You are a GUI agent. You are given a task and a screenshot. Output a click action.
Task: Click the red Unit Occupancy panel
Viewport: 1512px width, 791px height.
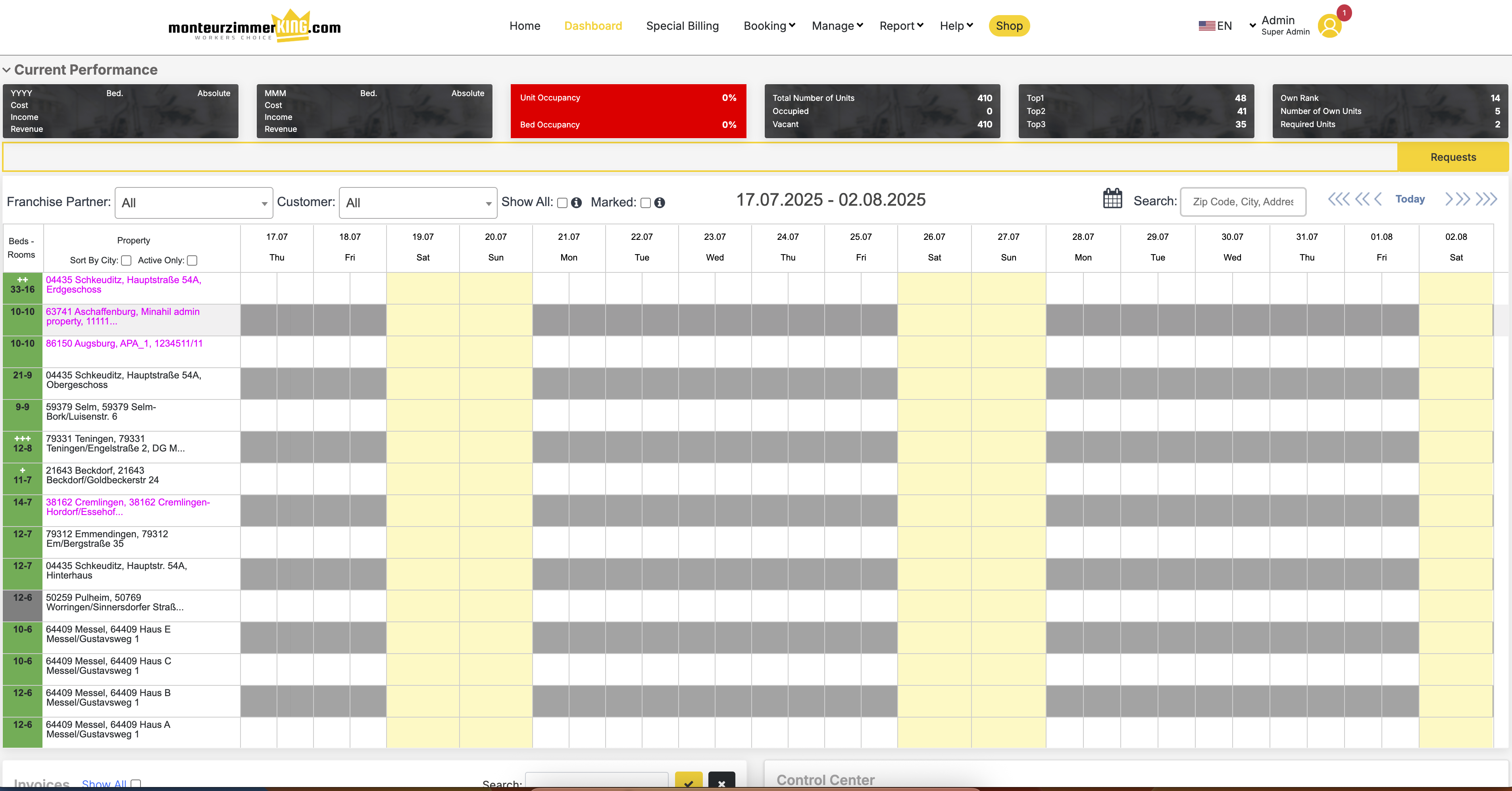click(628, 111)
